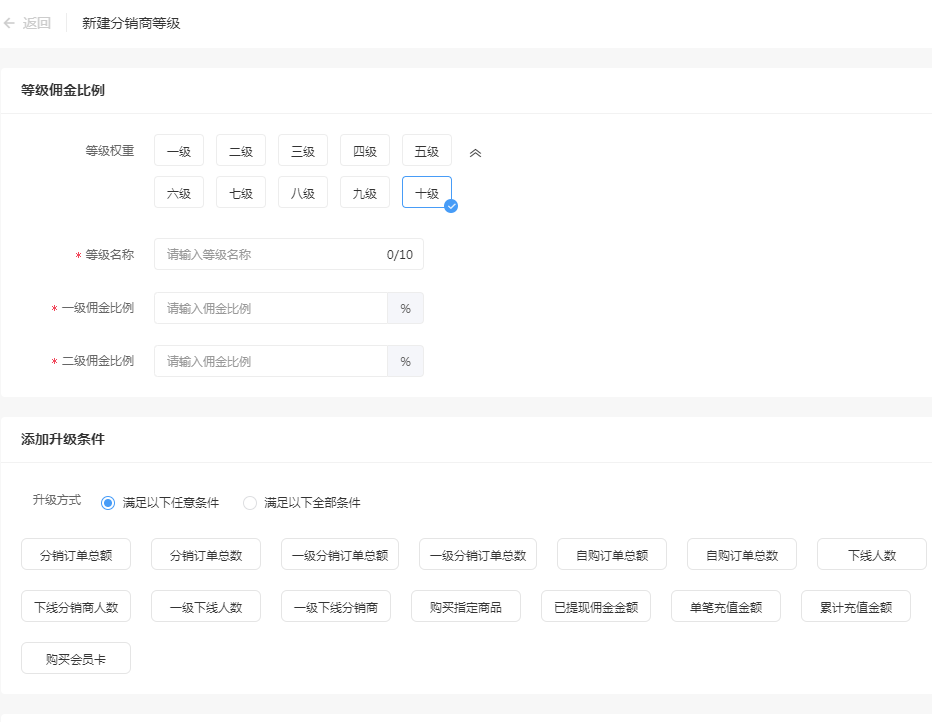Click the 等级名称 input field
Viewport: 932px width, 722px height.
click(270, 255)
